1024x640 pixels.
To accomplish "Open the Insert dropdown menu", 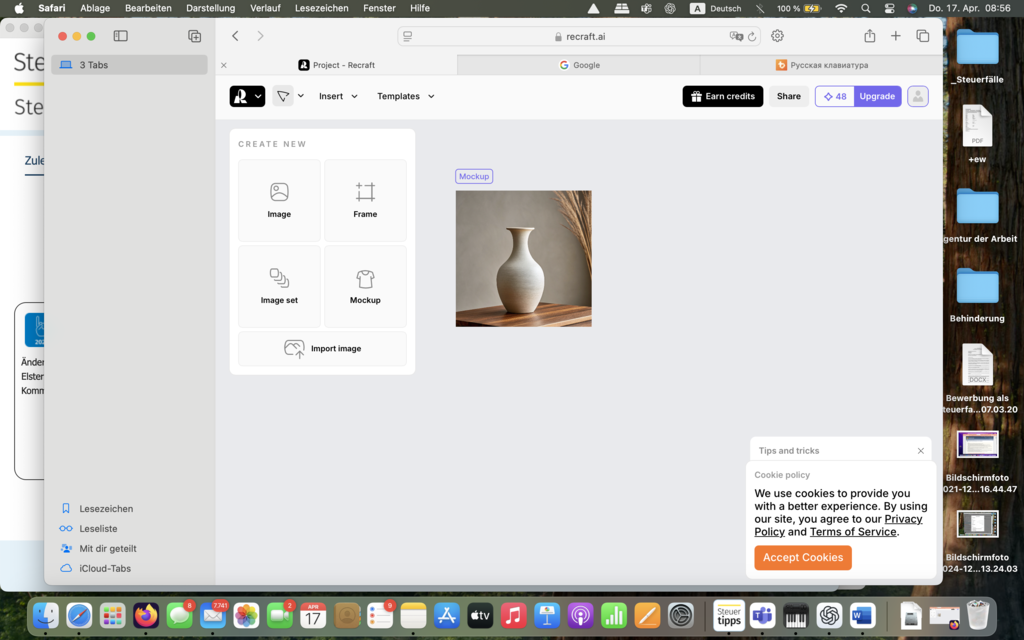I will [338, 96].
